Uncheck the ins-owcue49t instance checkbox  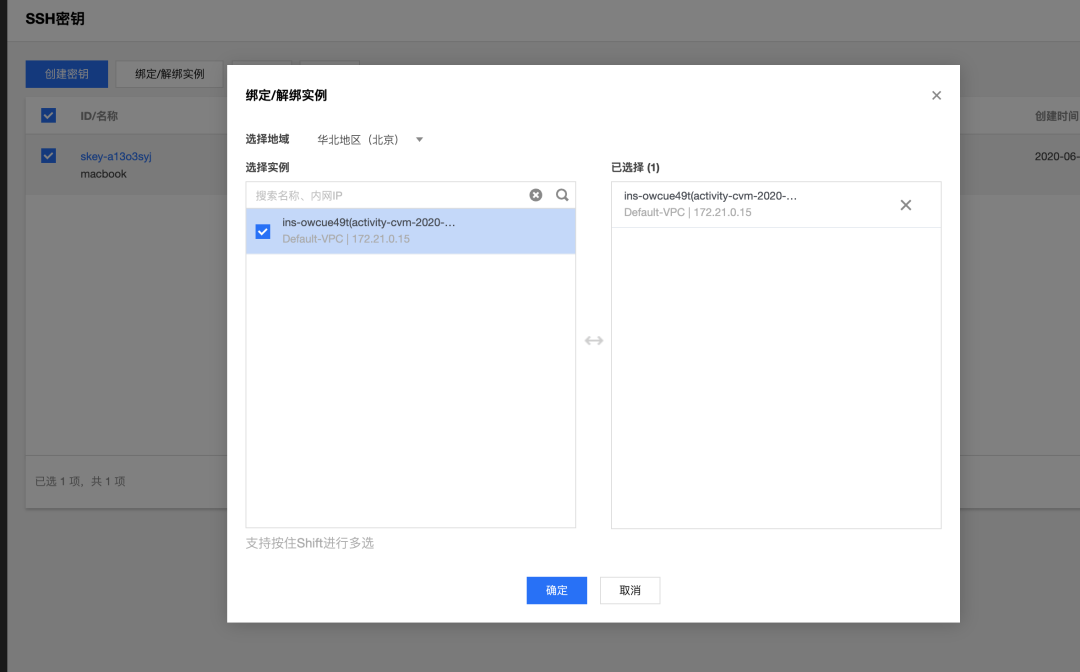pyautogui.click(x=261, y=230)
